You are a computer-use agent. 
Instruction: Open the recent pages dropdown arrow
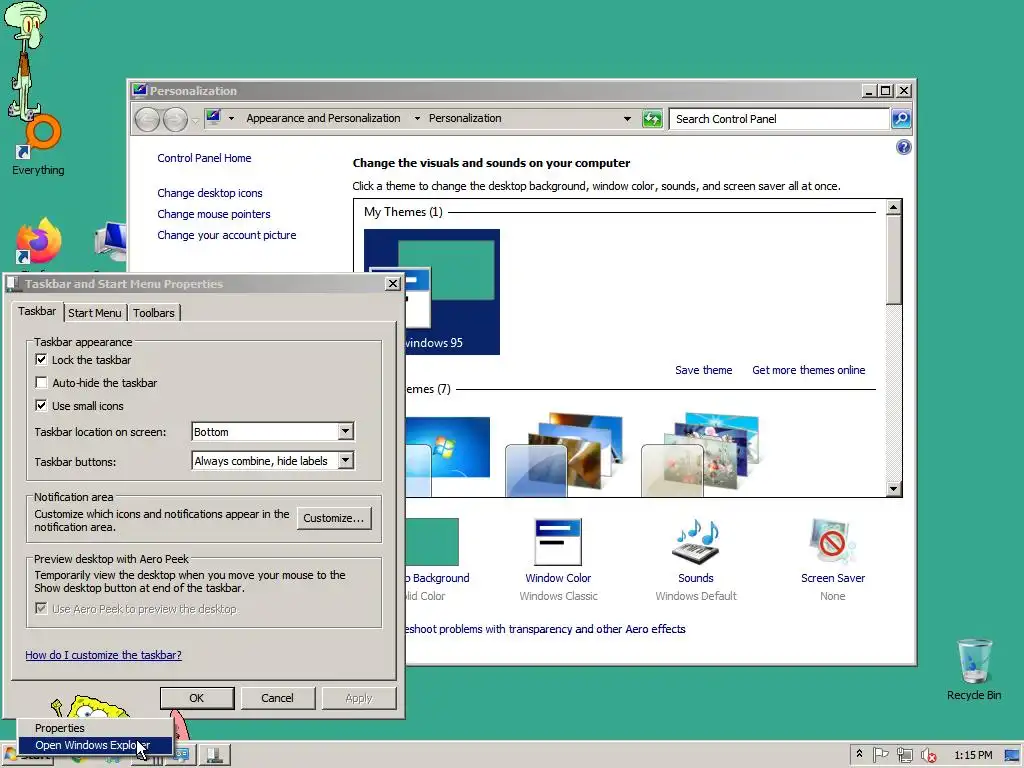click(195, 120)
